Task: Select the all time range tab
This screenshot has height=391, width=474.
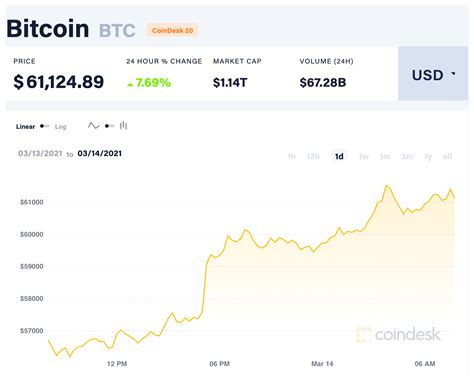Action: 447,156
